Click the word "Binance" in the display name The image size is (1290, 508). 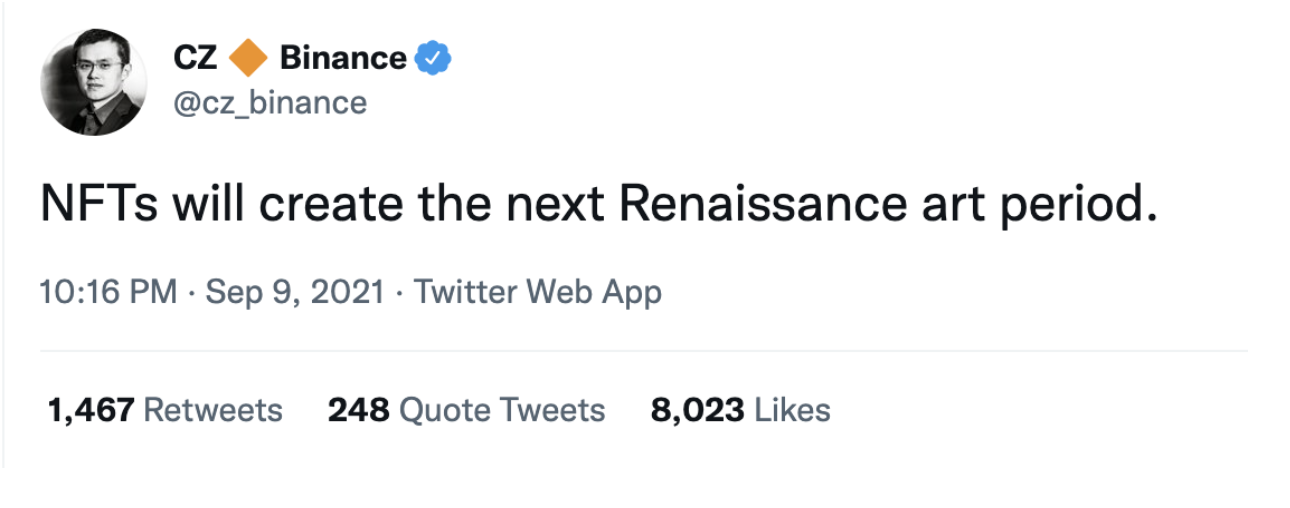pyautogui.click(x=343, y=59)
